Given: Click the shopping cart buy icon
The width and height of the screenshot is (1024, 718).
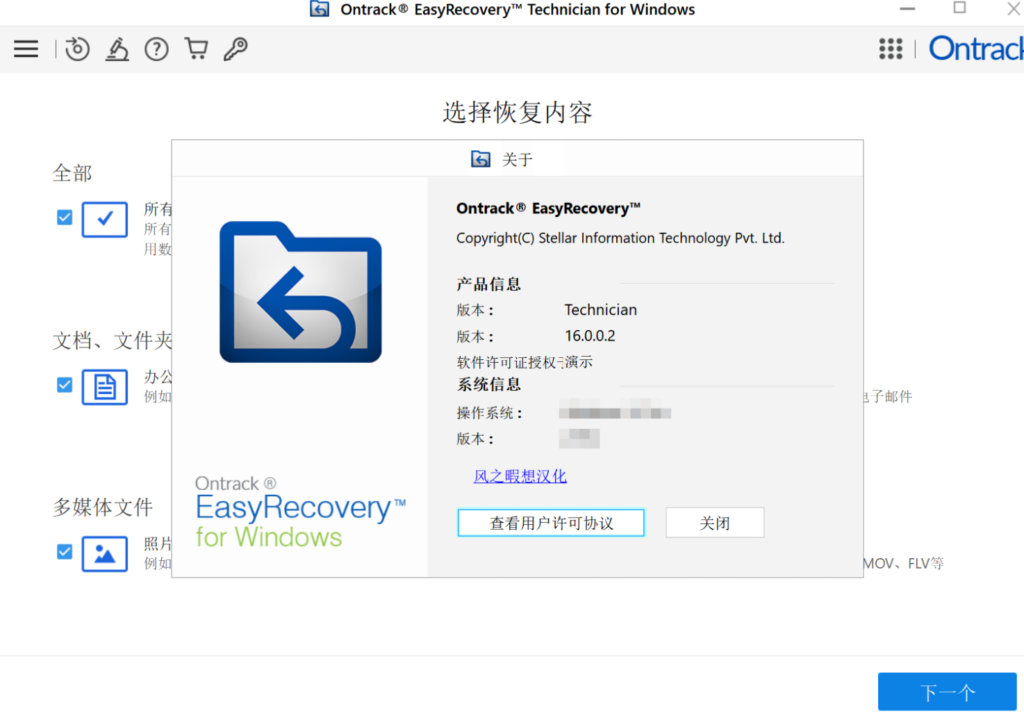Looking at the screenshot, I should click(x=196, y=49).
